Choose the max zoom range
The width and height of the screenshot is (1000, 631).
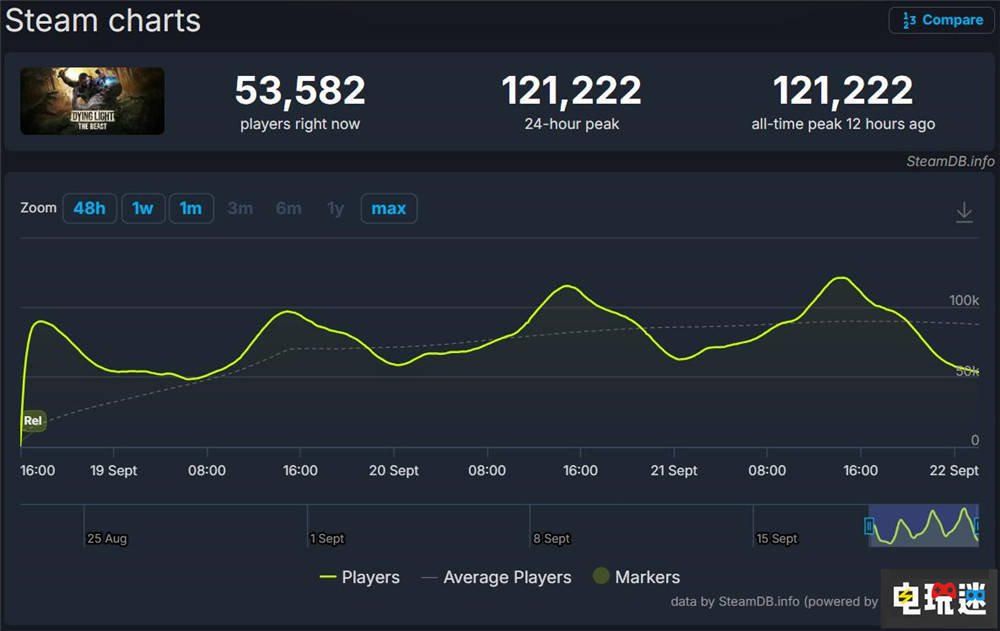click(388, 209)
